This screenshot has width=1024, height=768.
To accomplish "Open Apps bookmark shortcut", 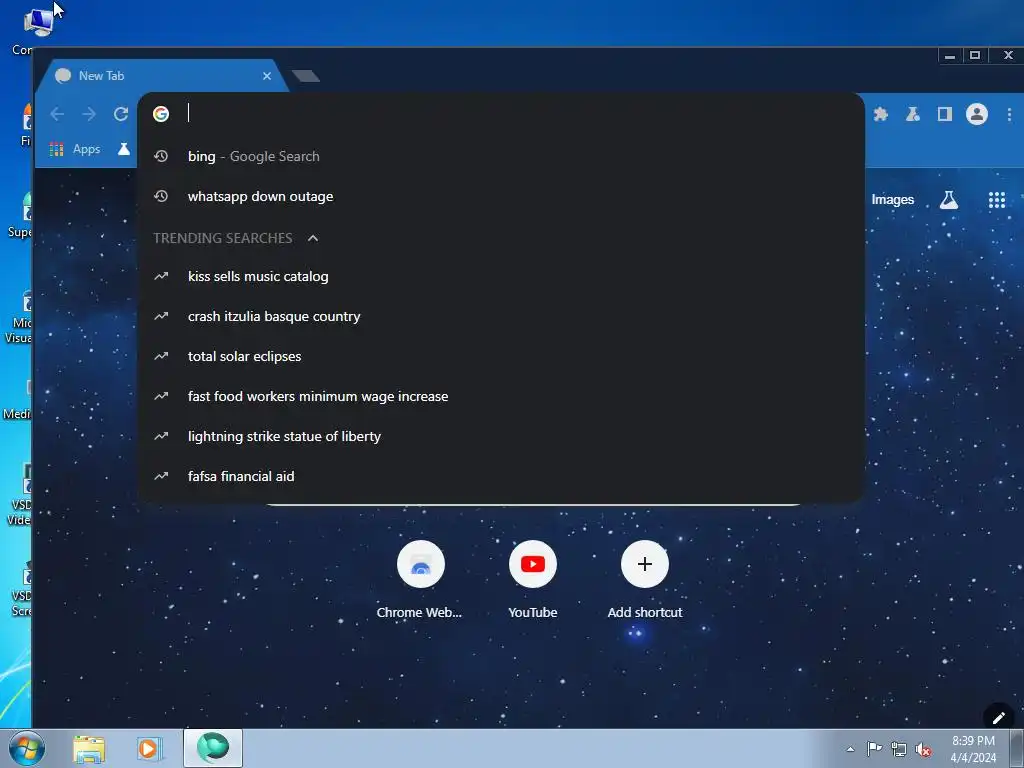I will tap(75, 150).
